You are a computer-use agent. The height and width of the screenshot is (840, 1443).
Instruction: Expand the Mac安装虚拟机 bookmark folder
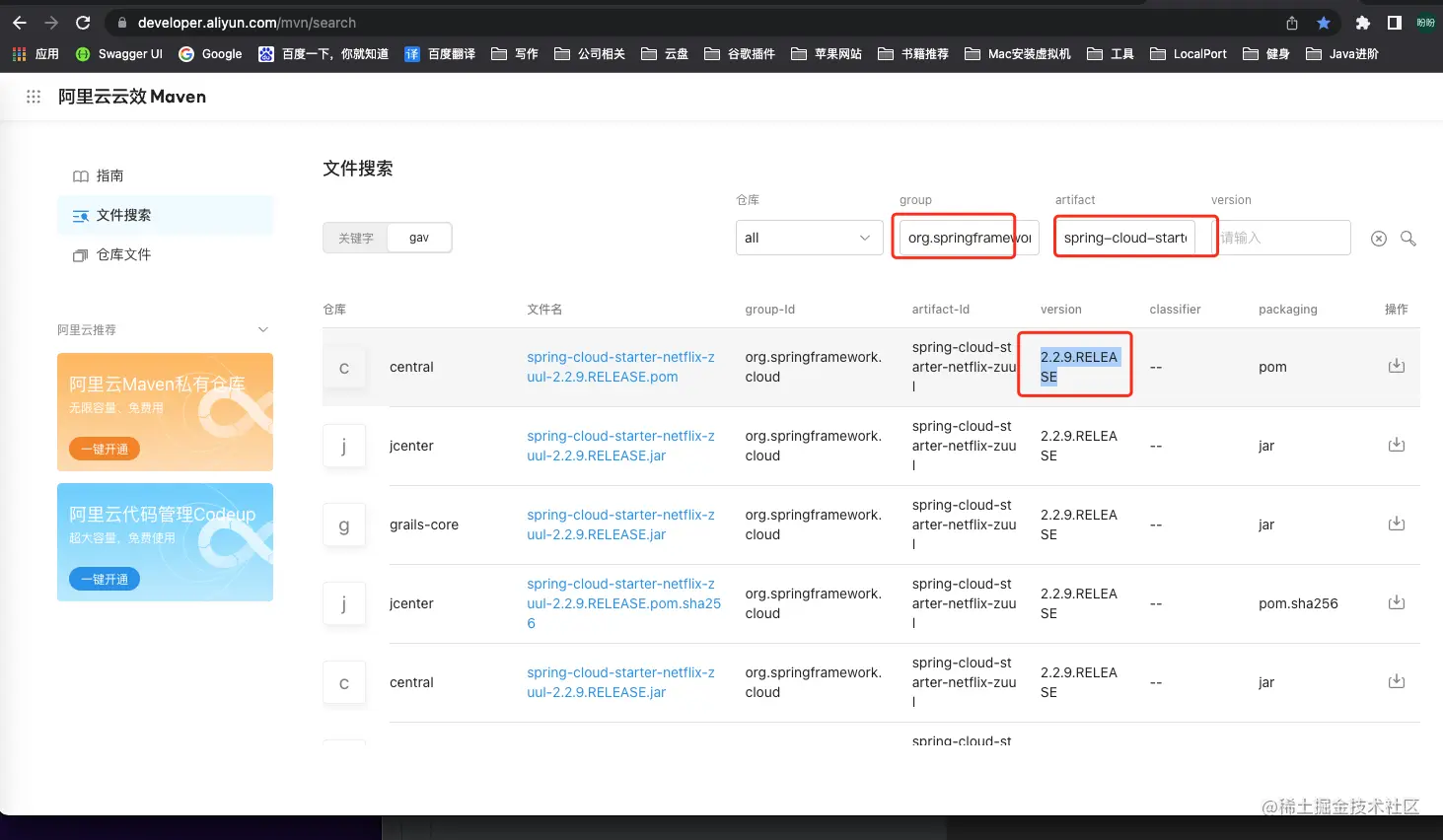(x=1018, y=54)
